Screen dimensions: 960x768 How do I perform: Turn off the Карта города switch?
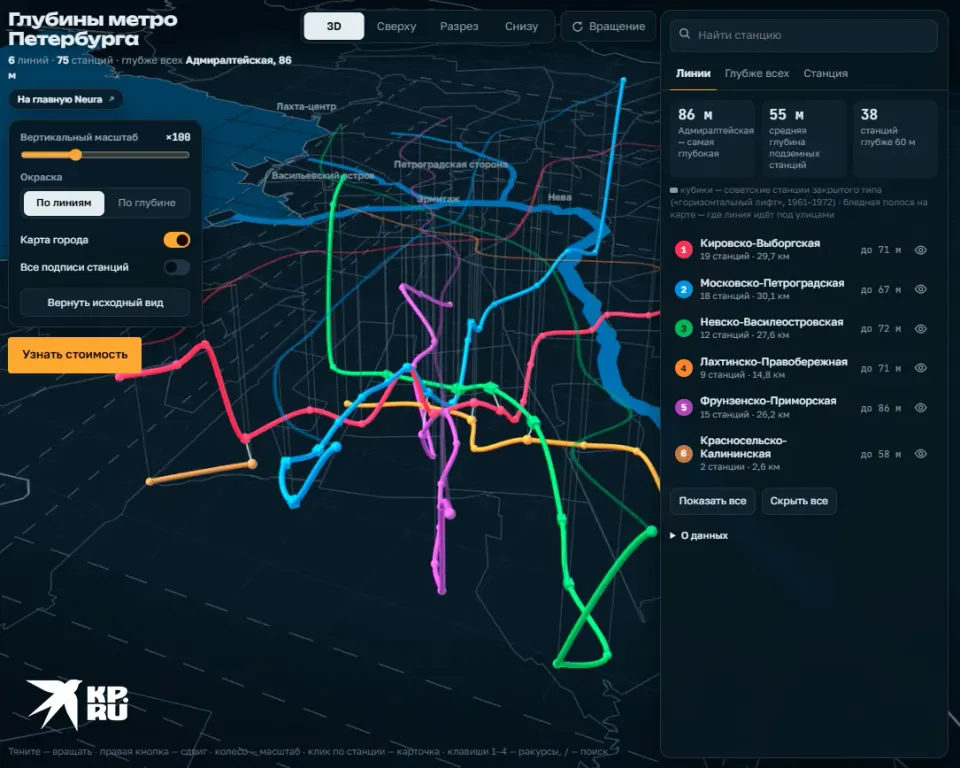176,240
